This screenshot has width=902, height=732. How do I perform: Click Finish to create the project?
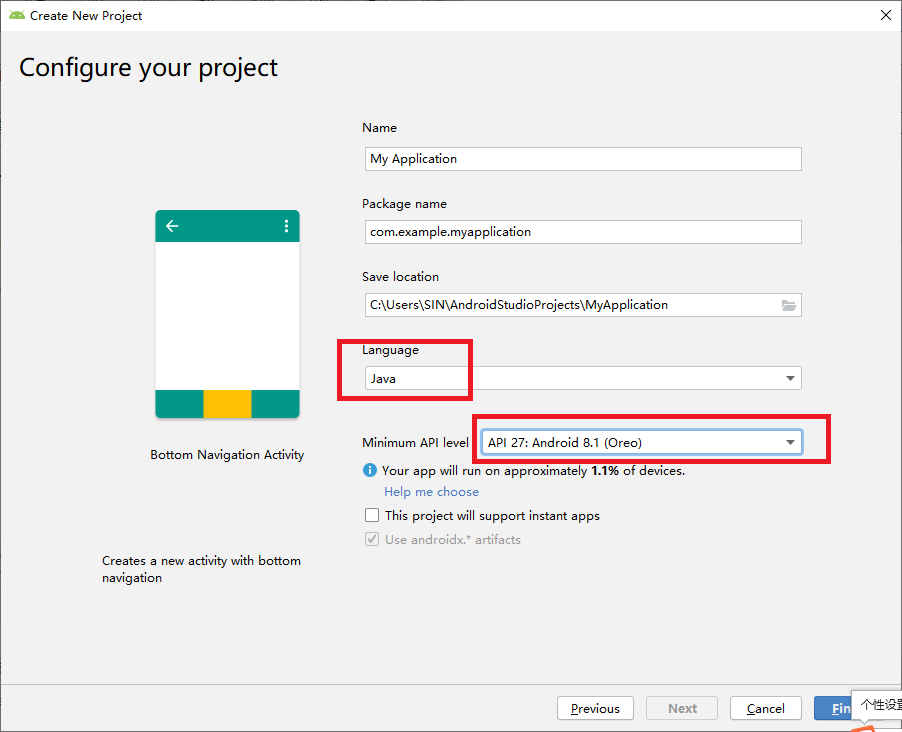click(x=834, y=708)
